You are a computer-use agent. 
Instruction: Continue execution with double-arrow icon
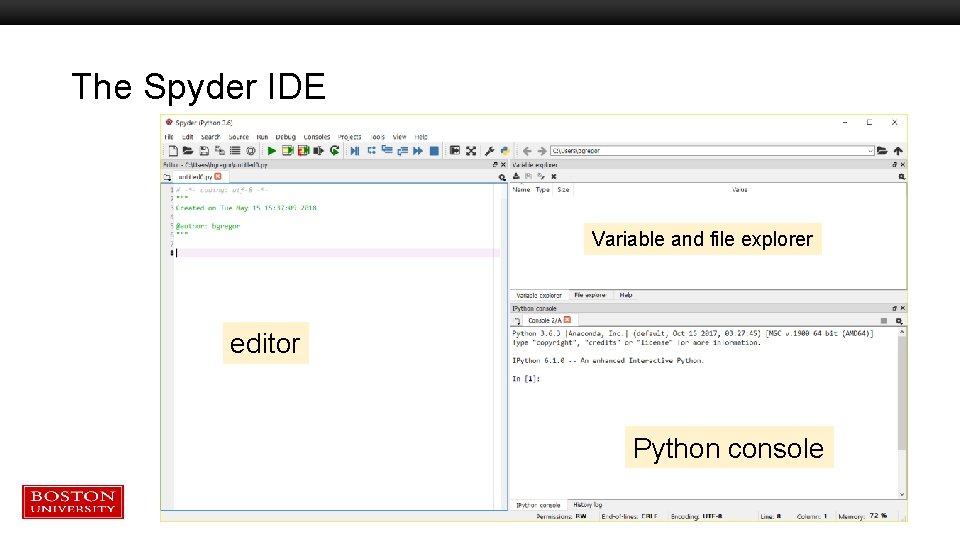(418, 151)
